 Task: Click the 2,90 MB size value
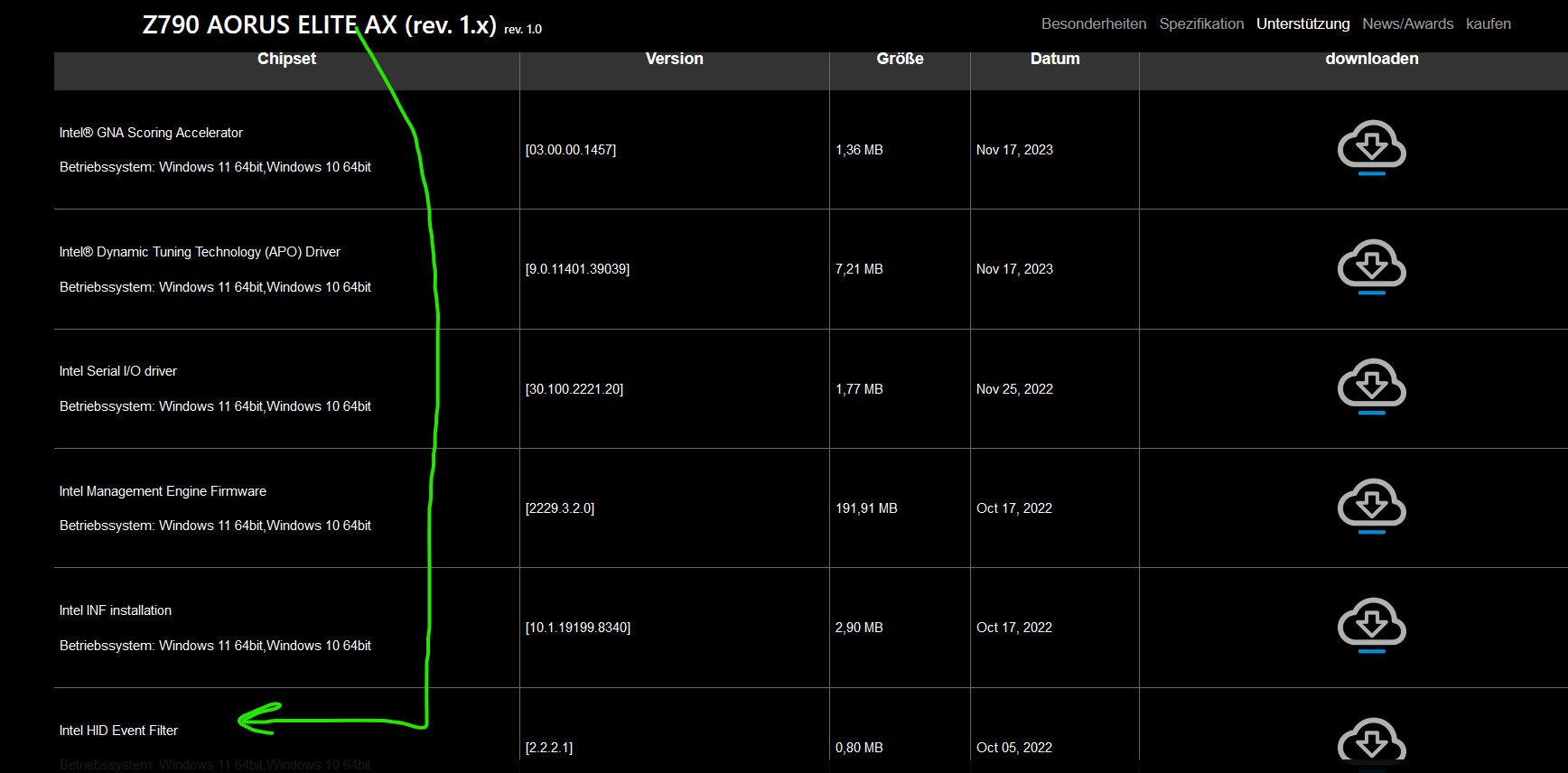pyautogui.click(x=859, y=628)
